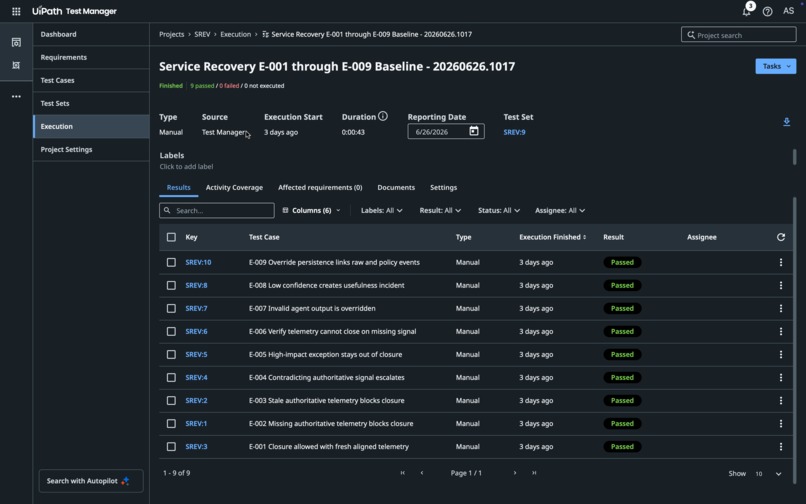Sort by Execution Finished column
This screenshot has height=504, width=806.
pos(553,237)
